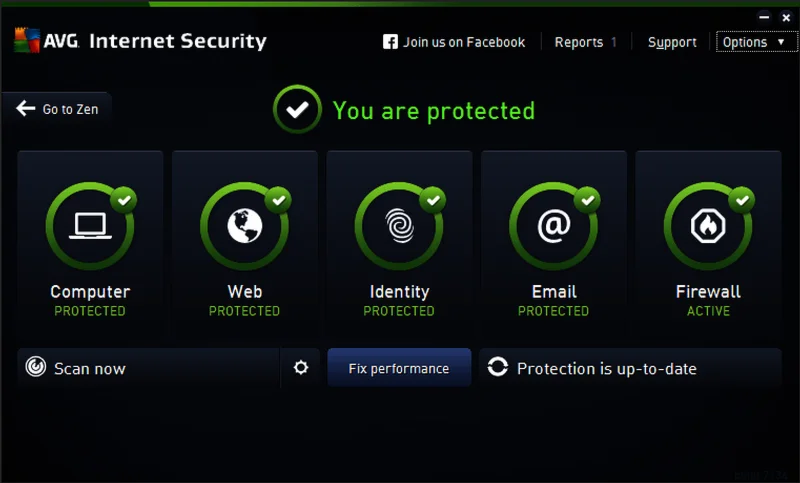Open the Firewall flame icon
This screenshot has height=483, width=800.
pos(708,227)
